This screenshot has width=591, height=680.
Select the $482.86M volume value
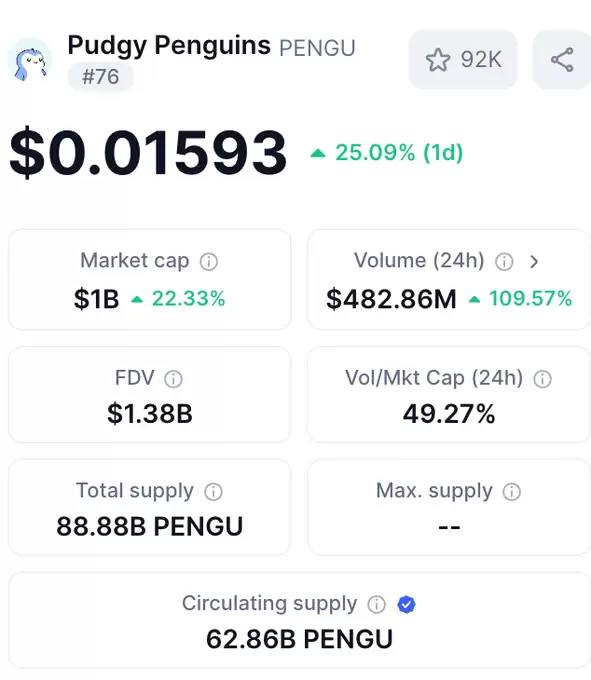pyautogui.click(x=391, y=299)
